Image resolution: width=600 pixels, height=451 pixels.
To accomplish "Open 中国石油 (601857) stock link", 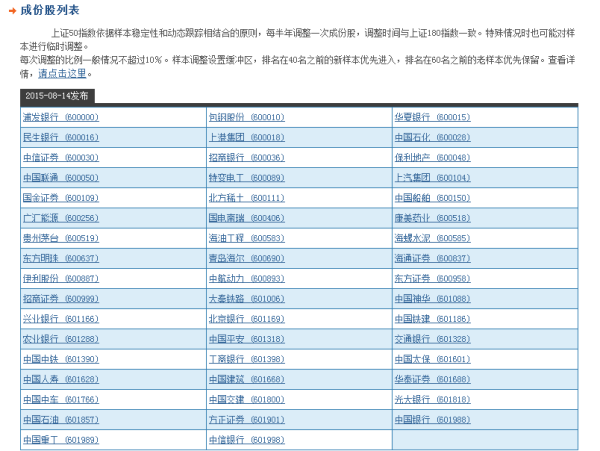I will click(x=60, y=420).
